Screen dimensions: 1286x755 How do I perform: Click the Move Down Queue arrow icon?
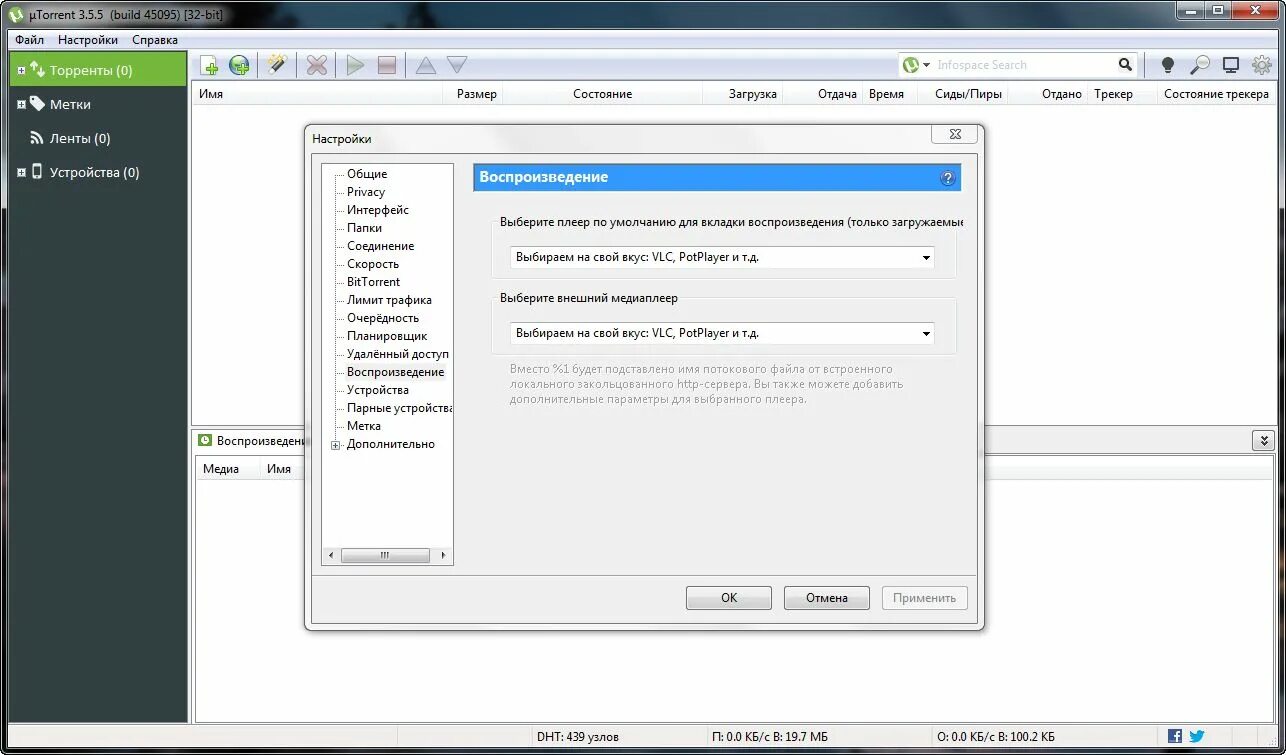(457, 65)
